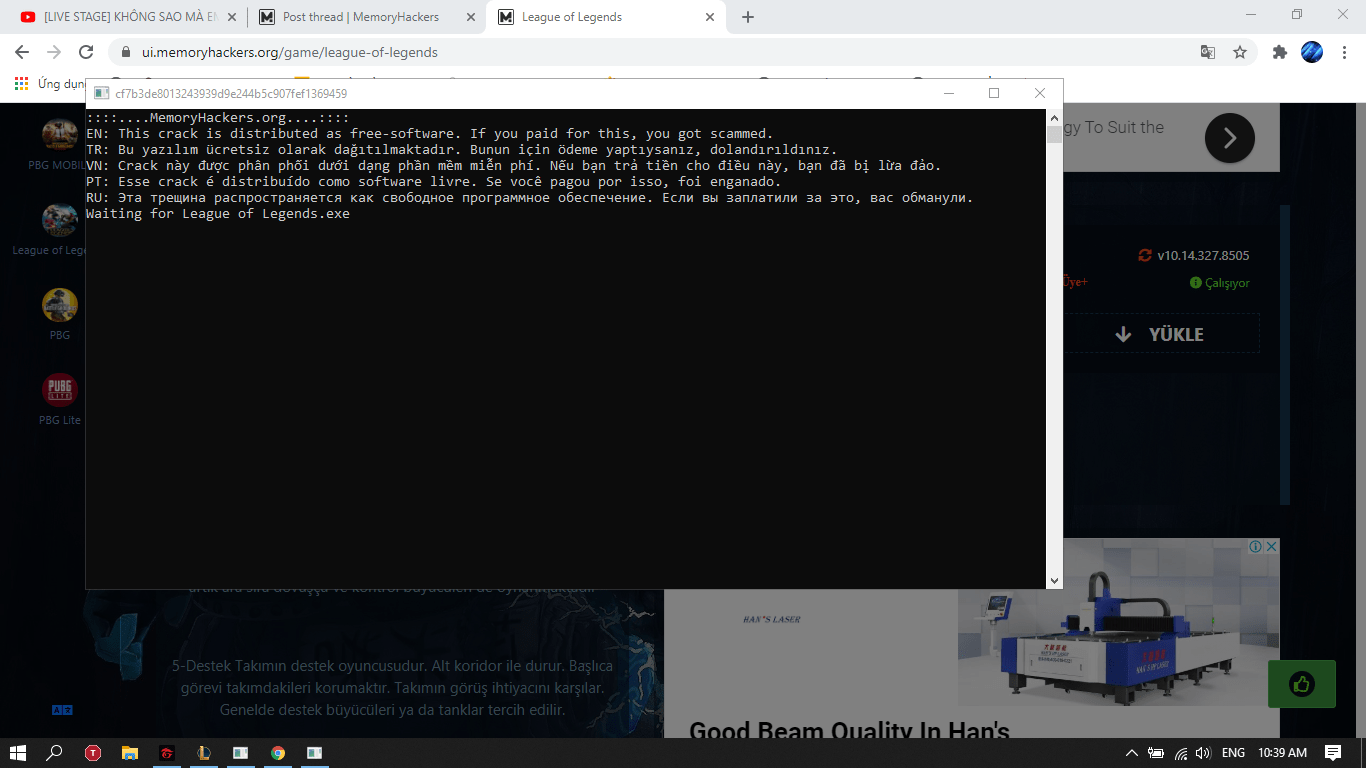
Task: Switch the ENG input language
Action: tap(1234, 753)
